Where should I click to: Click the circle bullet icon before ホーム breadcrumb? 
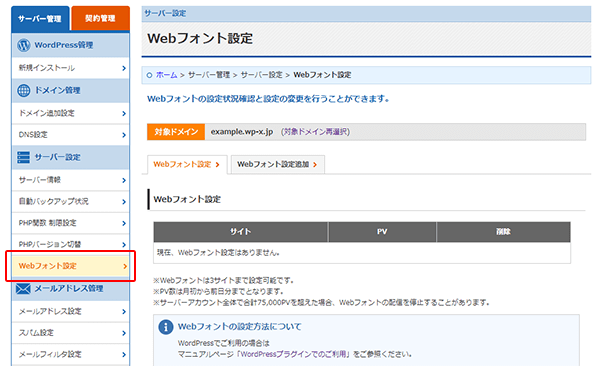[149, 75]
